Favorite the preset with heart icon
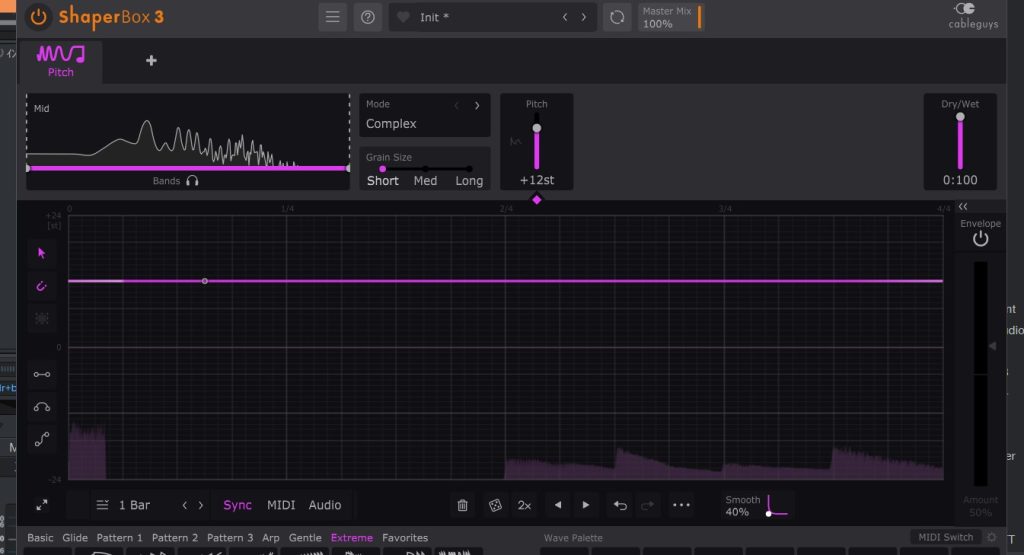 click(404, 17)
